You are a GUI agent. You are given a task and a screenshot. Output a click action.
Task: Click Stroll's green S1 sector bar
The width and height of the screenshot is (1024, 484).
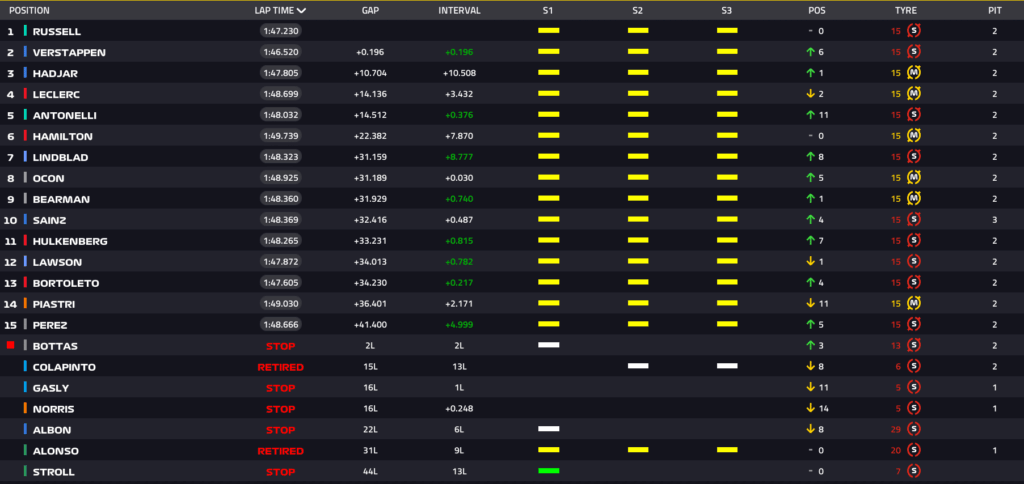coord(549,470)
